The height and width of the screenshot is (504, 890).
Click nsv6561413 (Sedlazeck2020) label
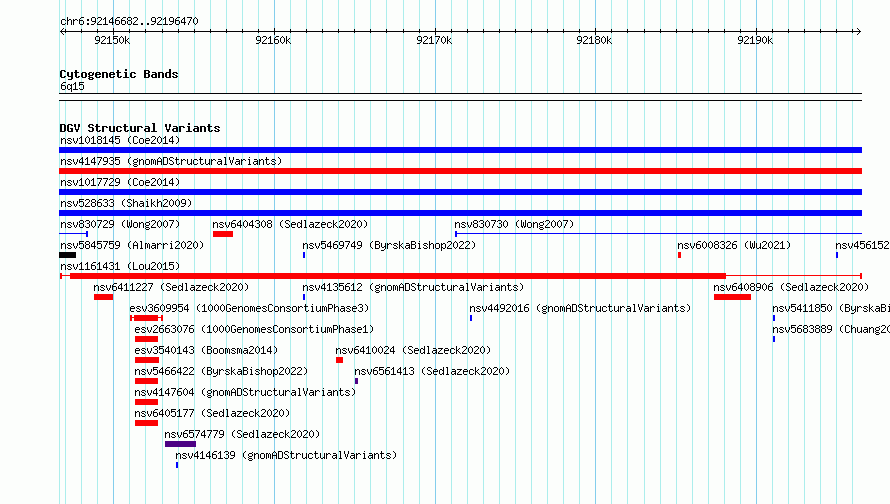click(432, 371)
